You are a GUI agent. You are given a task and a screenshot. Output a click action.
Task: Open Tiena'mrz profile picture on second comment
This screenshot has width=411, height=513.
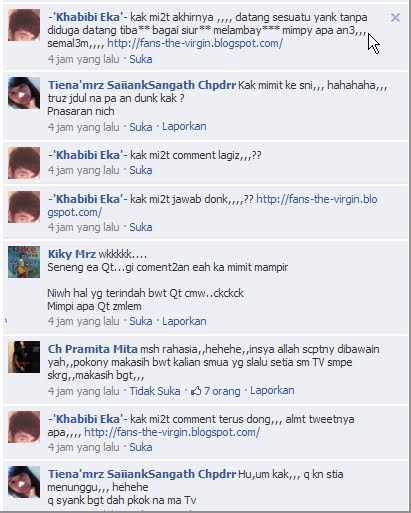tap(24, 93)
